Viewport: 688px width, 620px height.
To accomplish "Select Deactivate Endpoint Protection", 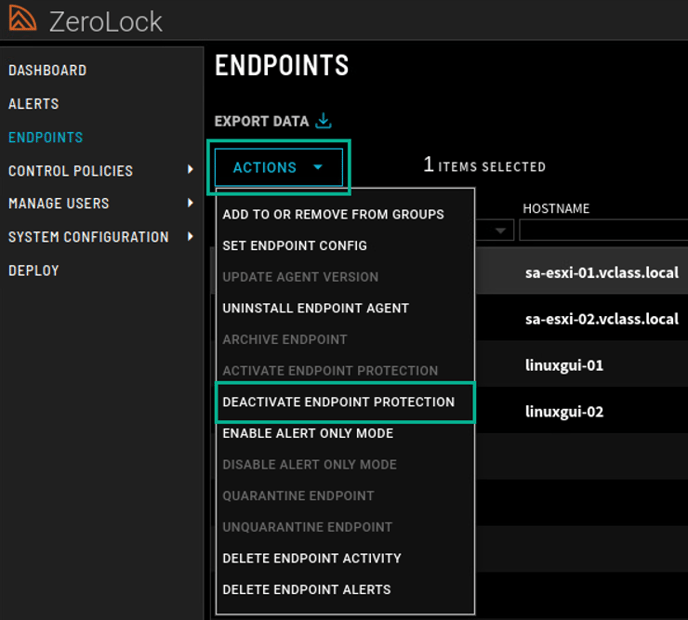I will pos(338,402).
